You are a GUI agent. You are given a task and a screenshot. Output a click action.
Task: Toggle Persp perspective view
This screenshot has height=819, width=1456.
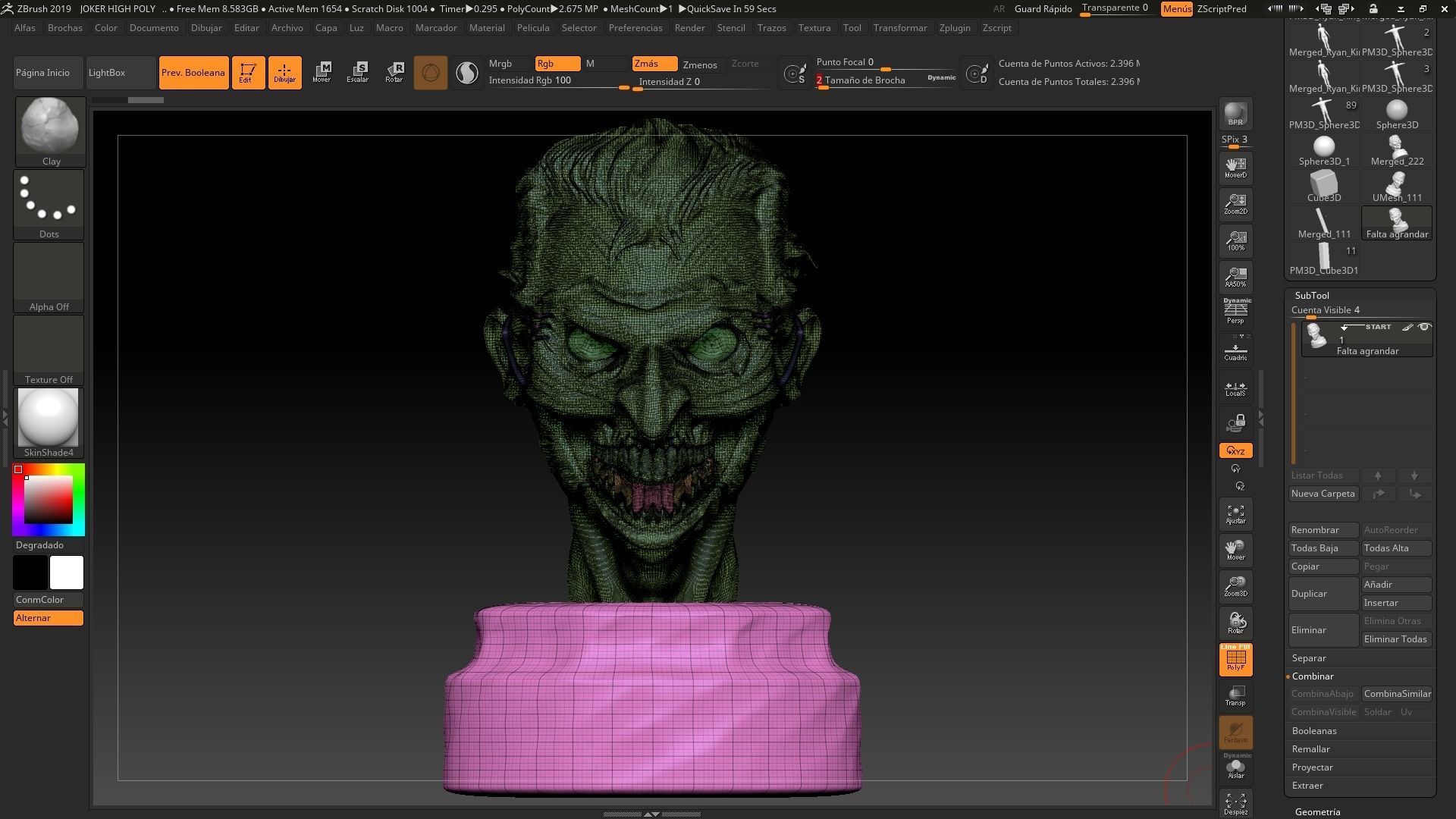pyautogui.click(x=1235, y=313)
